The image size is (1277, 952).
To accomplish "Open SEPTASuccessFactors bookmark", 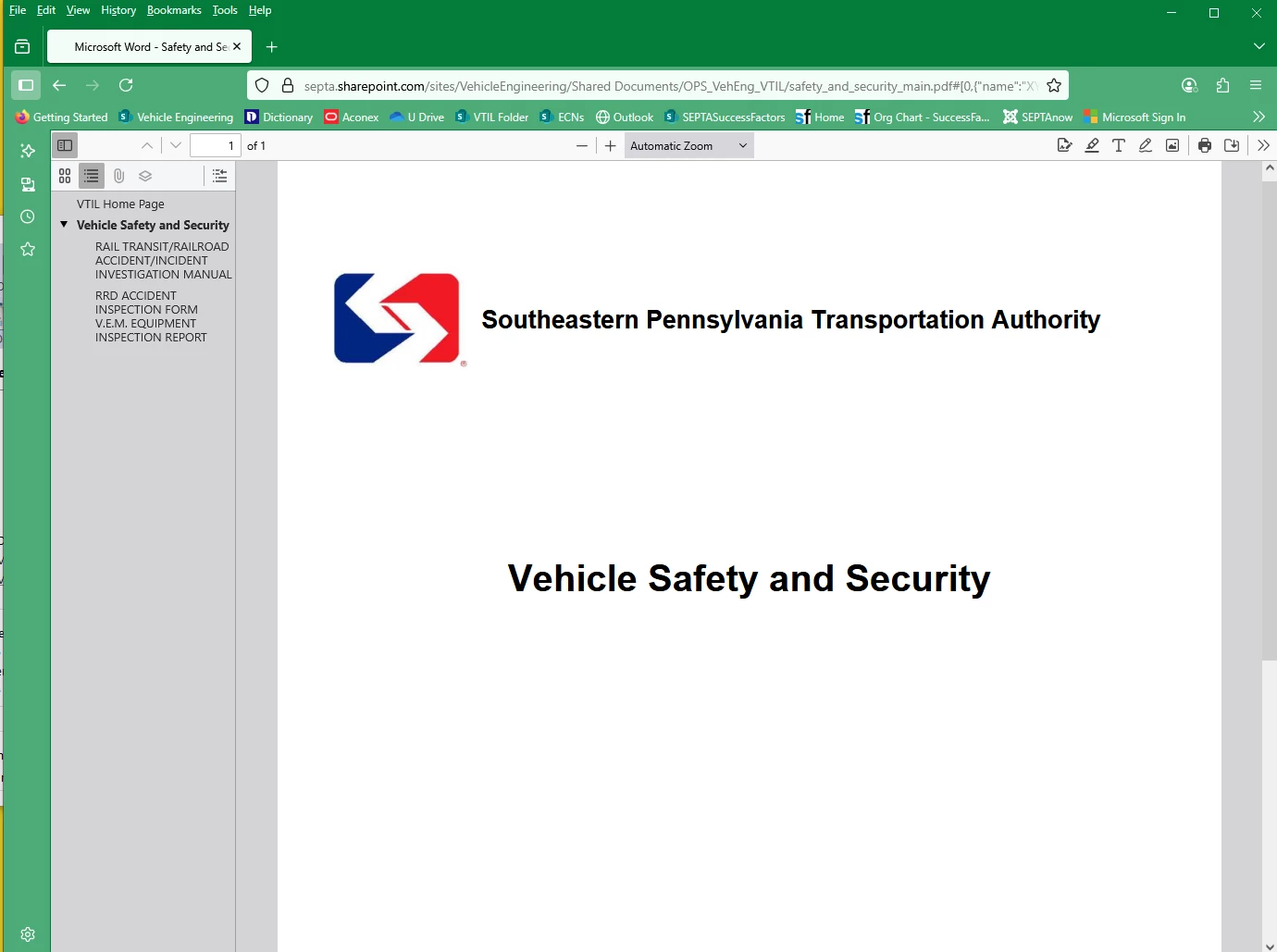I will pyautogui.click(x=725, y=117).
